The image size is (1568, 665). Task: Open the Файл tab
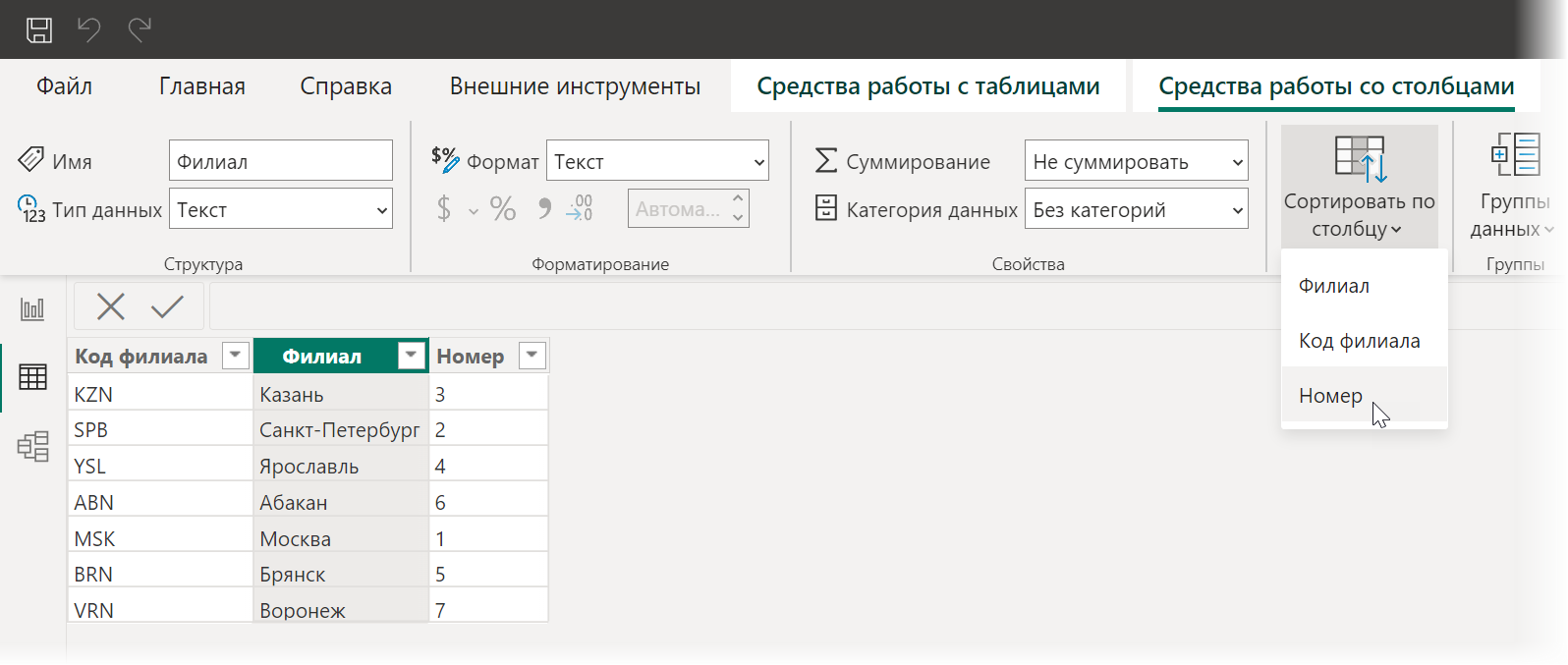(x=65, y=86)
